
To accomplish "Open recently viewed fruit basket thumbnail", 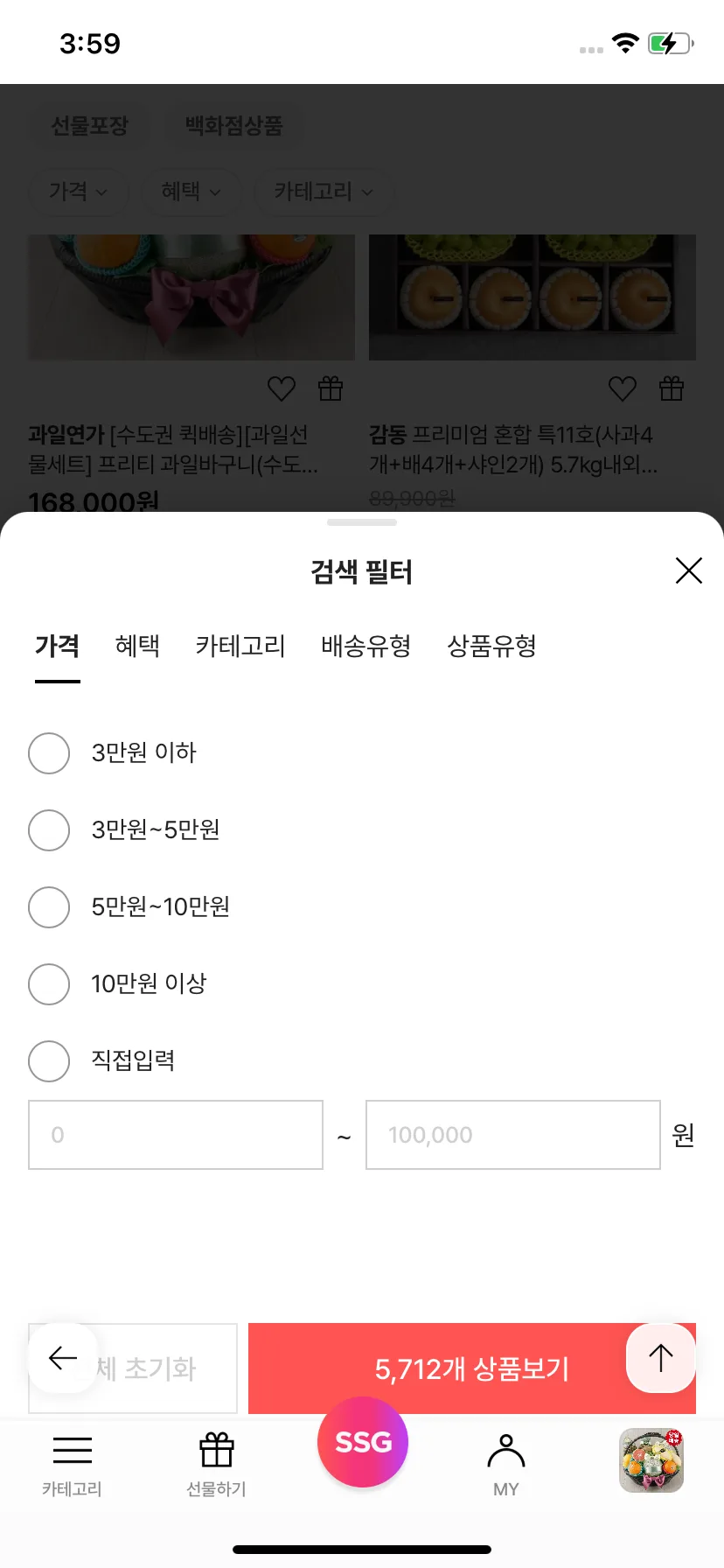I will pyautogui.click(x=651, y=1460).
